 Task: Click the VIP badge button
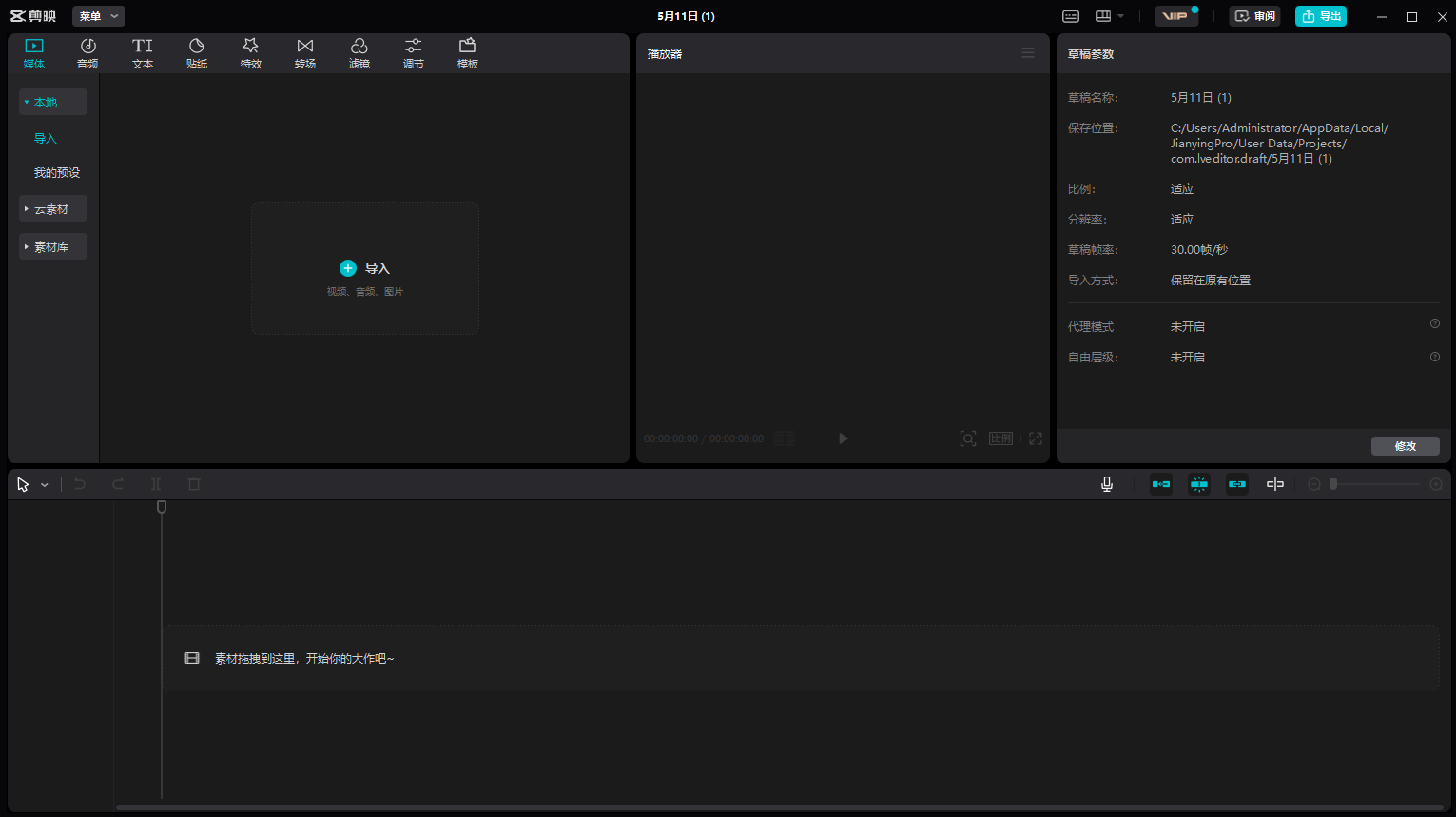[1175, 16]
